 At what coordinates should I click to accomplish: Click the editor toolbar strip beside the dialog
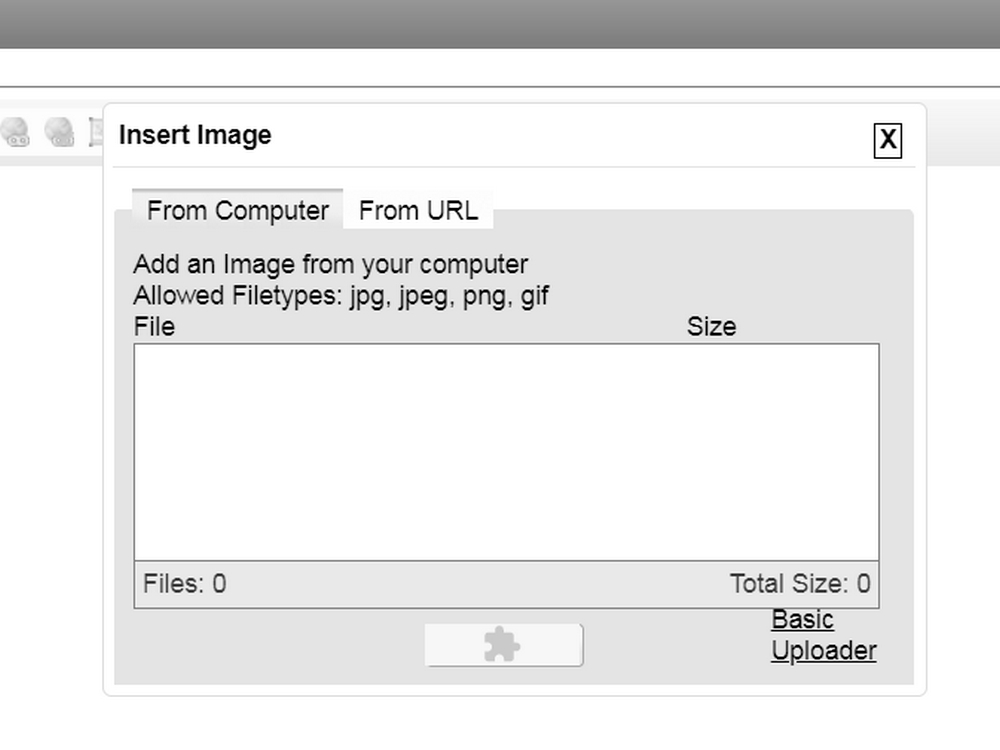pos(963,133)
